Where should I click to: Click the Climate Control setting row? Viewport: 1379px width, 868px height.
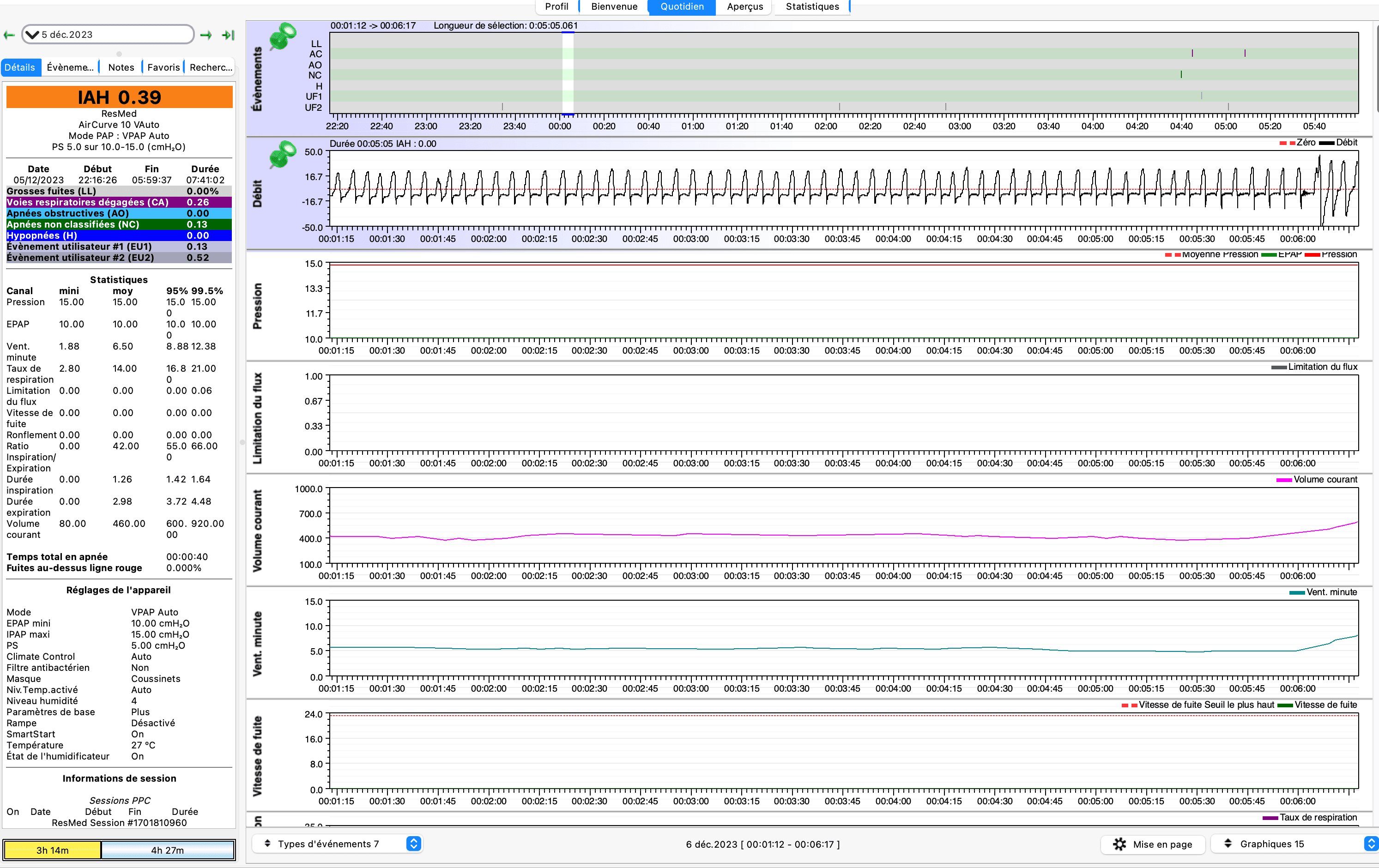[x=79, y=657]
